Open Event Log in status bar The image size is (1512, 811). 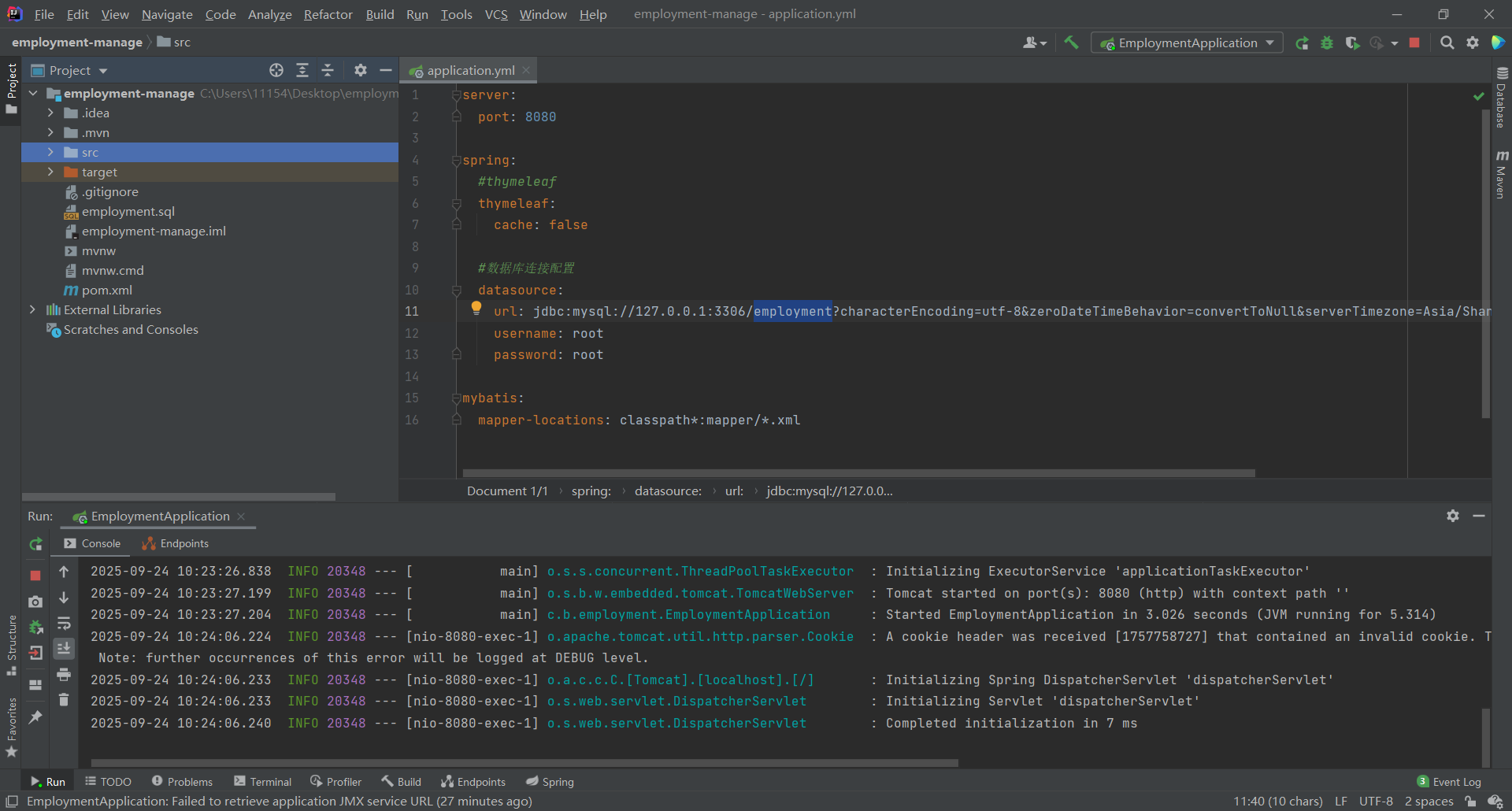(x=1449, y=781)
